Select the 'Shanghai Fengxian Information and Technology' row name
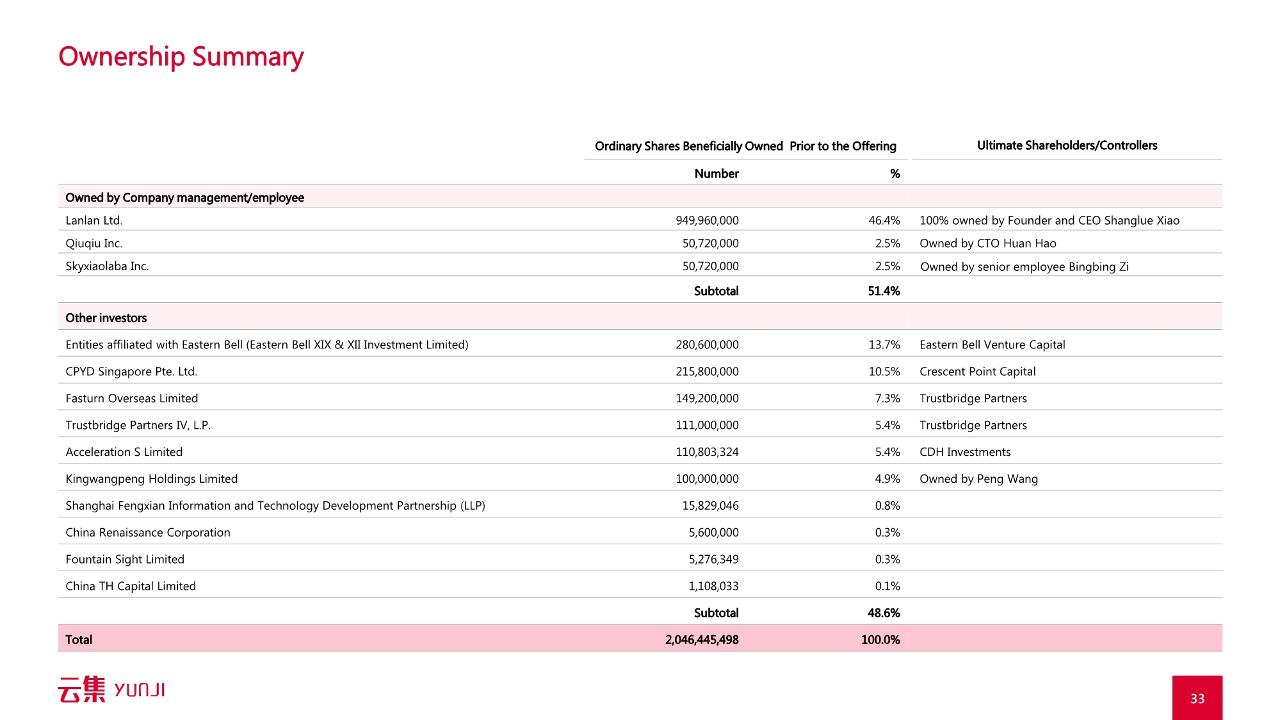This screenshot has height=720, width=1280. 275,506
